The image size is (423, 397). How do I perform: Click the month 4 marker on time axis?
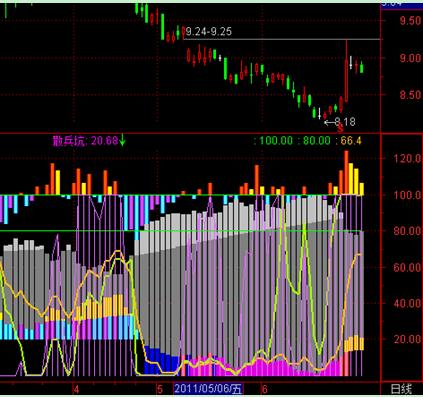click(76, 389)
